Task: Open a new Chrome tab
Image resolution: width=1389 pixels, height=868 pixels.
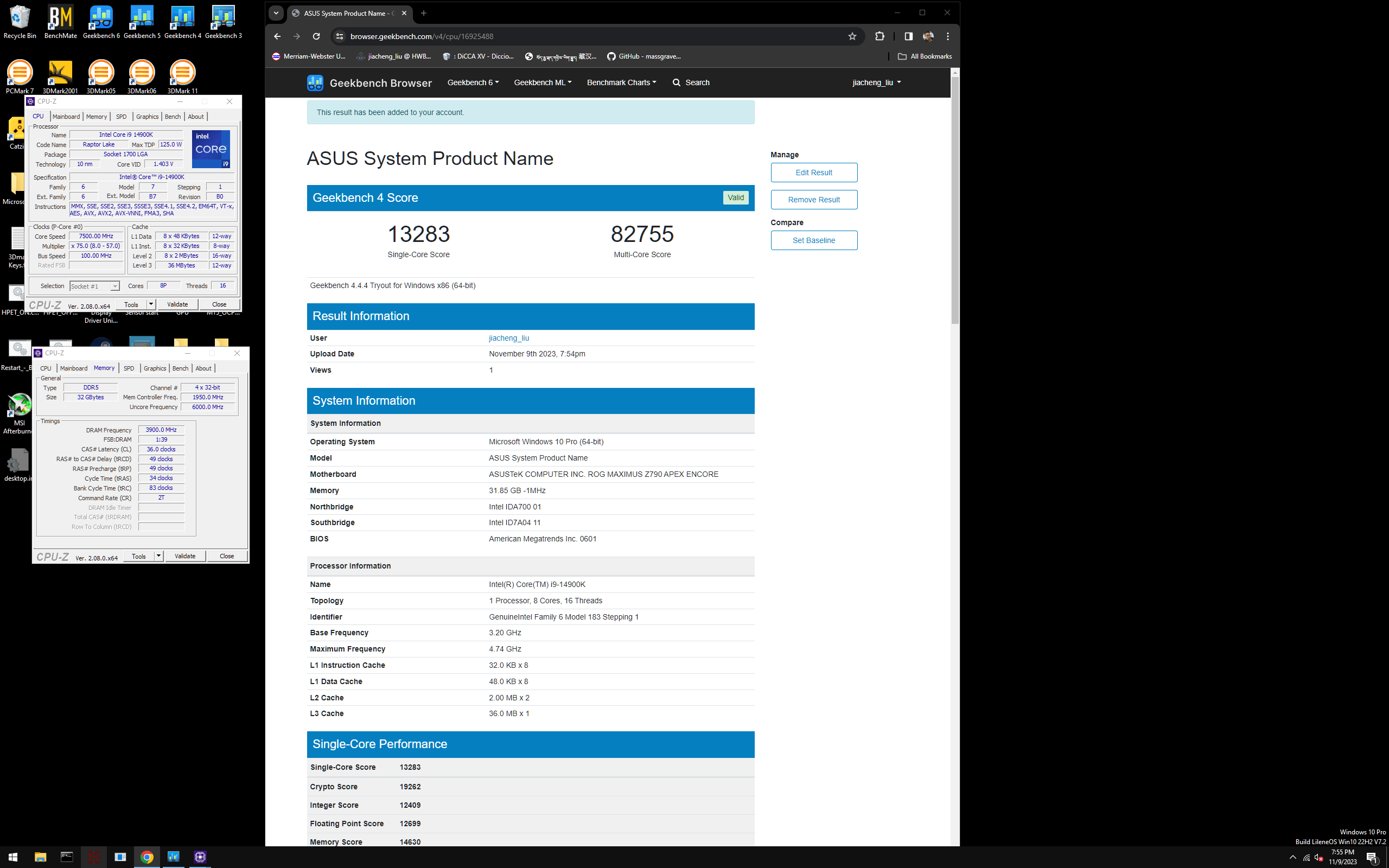Action: pos(424,12)
